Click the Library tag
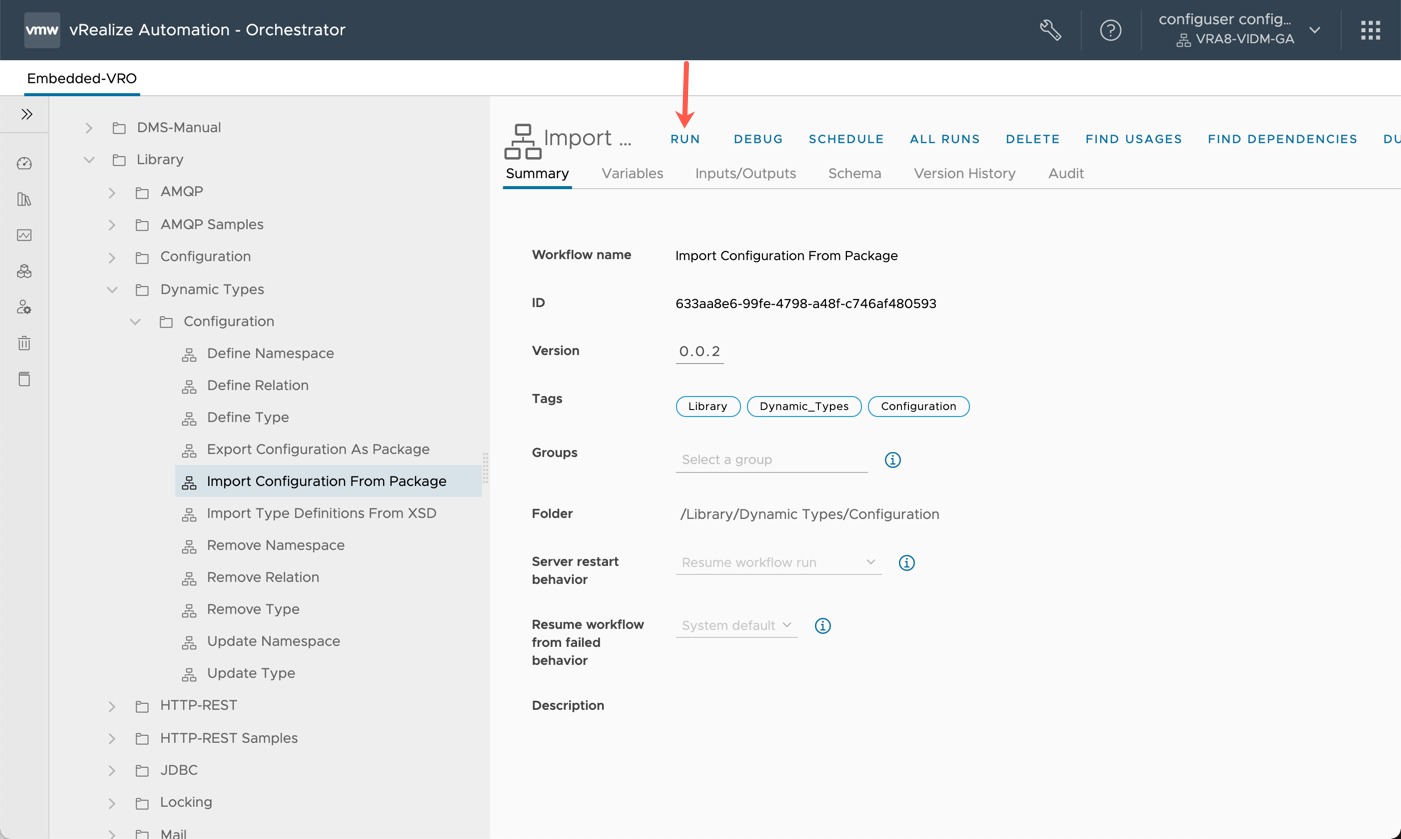Image resolution: width=1401 pixels, height=839 pixels. (x=708, y=406)
